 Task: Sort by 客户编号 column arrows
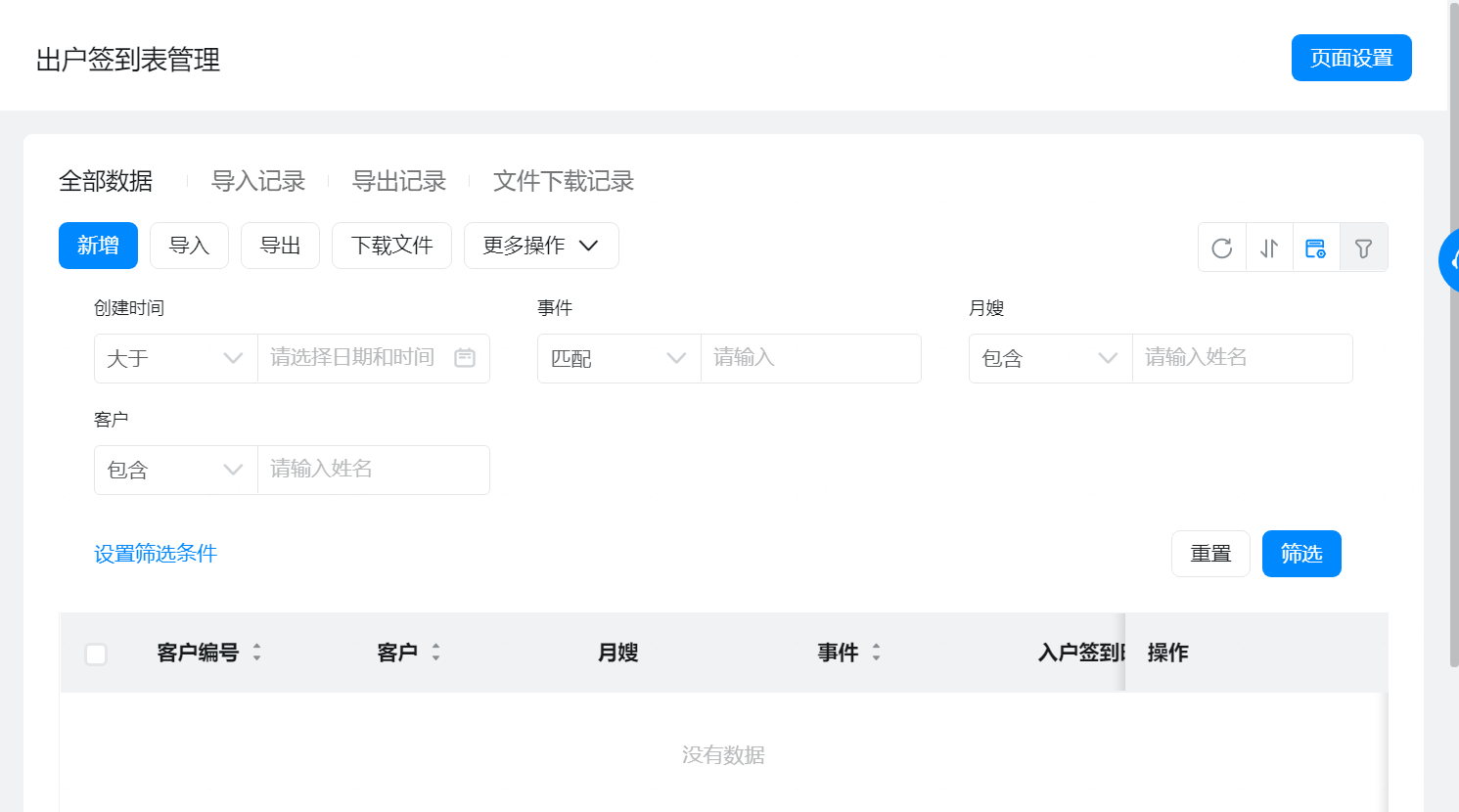coord(256,653)
